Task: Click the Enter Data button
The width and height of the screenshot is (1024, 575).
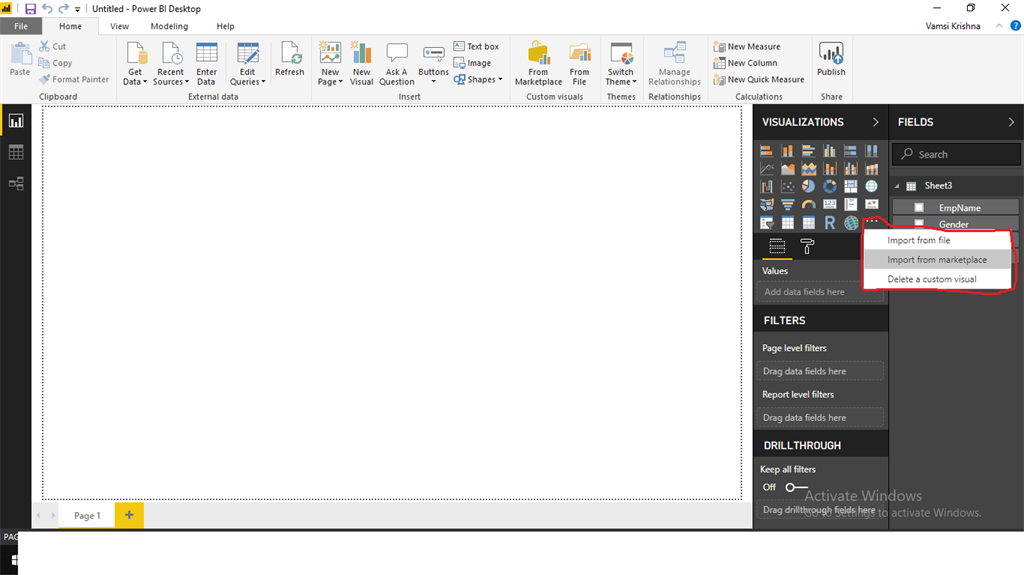Action: point(206,63)
